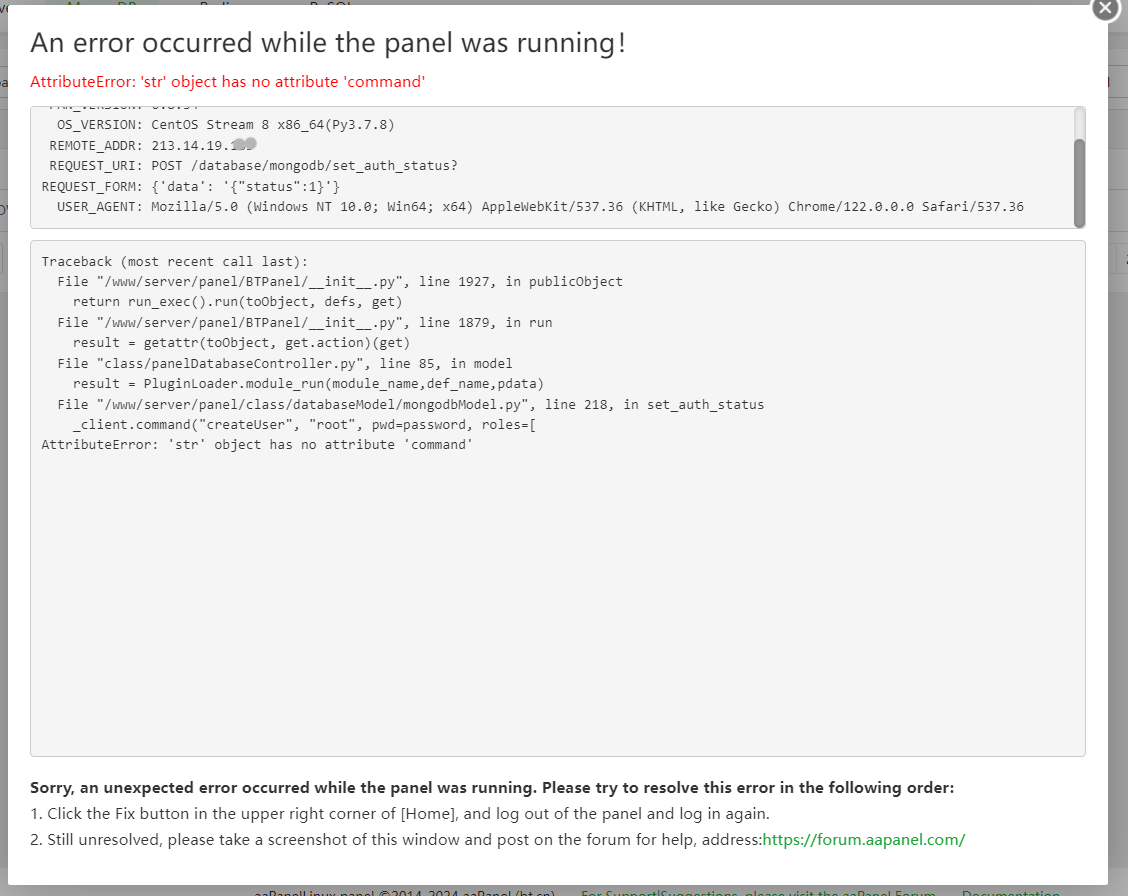This screenshot has width=1128, height=896.
Task: Click the red AttributeError message text
Action: coord(228,82)
